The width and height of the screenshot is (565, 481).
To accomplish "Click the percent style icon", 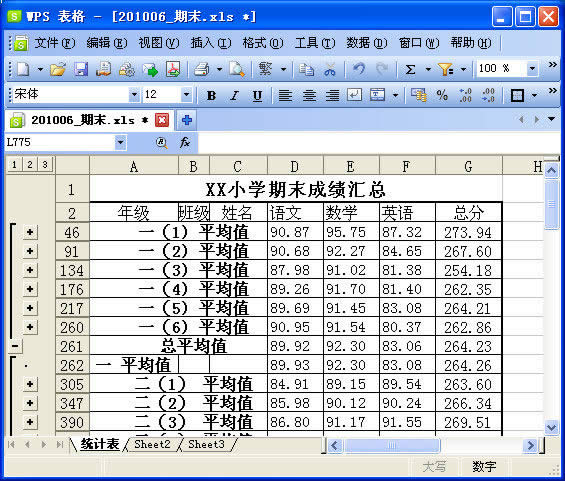I will [x=442, y=95].
